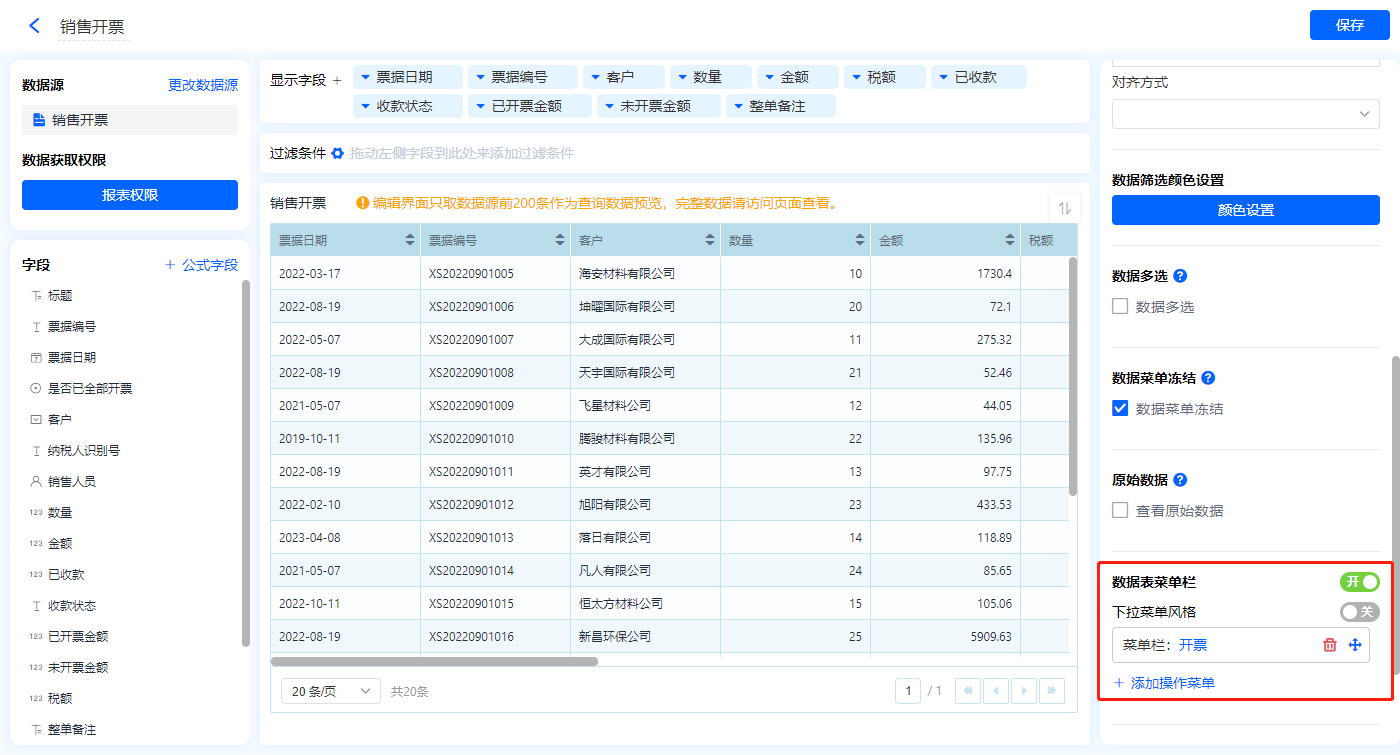Click the move icon for 菜单栏：开票
Image resolution: width=1400 pixels, height=755 pixels.
pos(1355,645)
